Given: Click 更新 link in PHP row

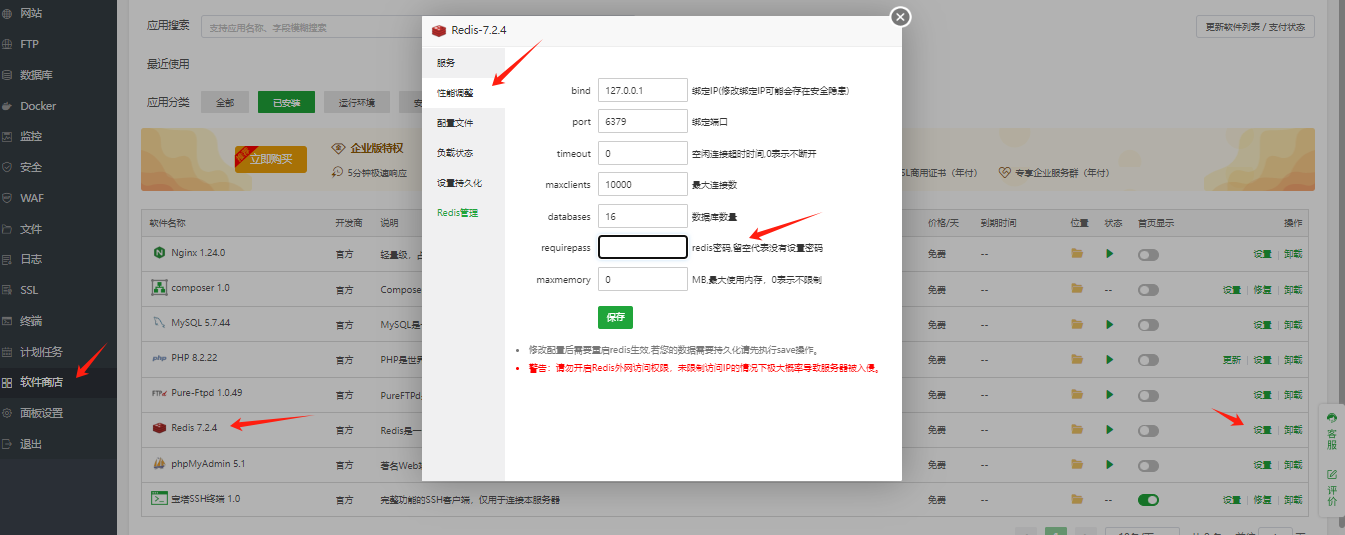Looking at the screenshot, I should pos(1231,360).
